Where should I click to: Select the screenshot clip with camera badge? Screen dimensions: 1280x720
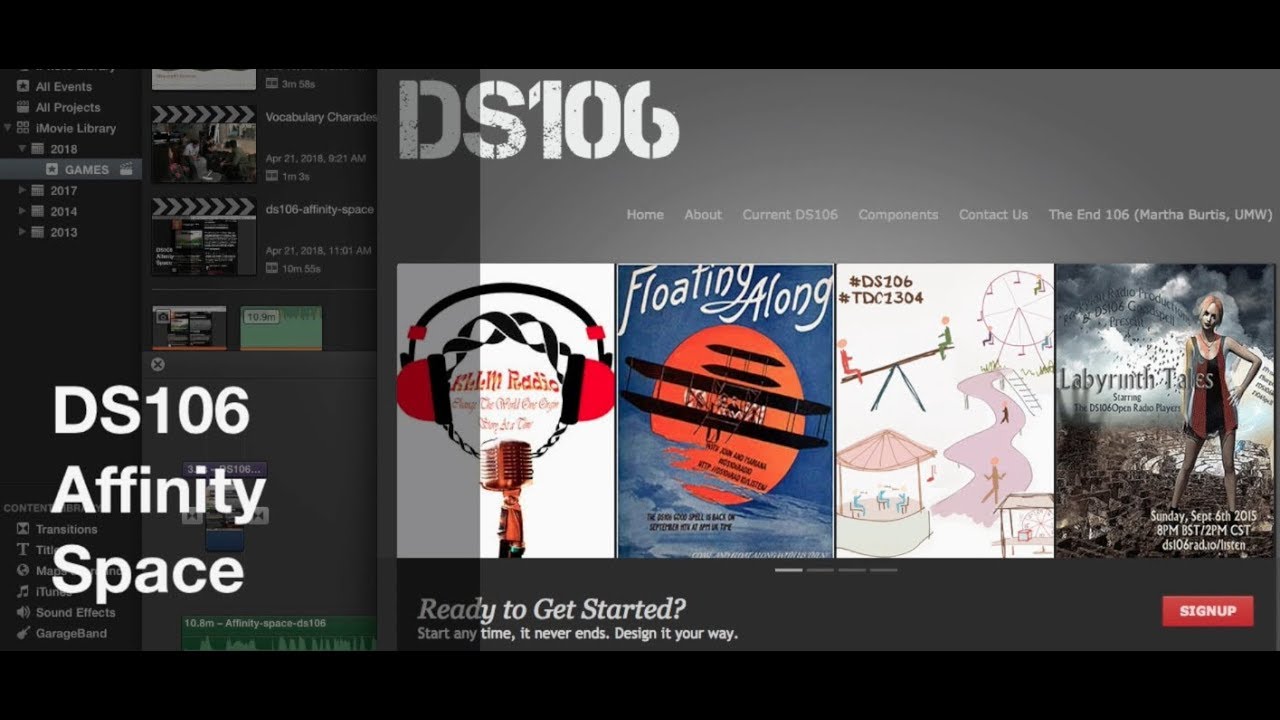pyautogui.click(x=189, y=328)
